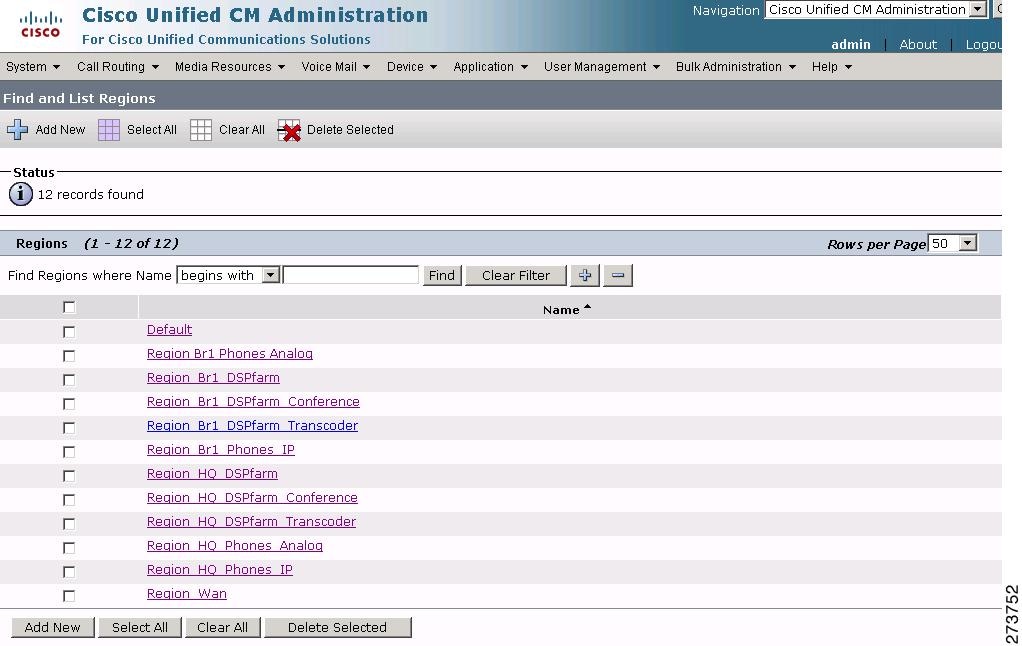The width and height of the screenshot is (1022, 646).
Task: Open the Navigation dropdown
Action: (x=875, y=10)
